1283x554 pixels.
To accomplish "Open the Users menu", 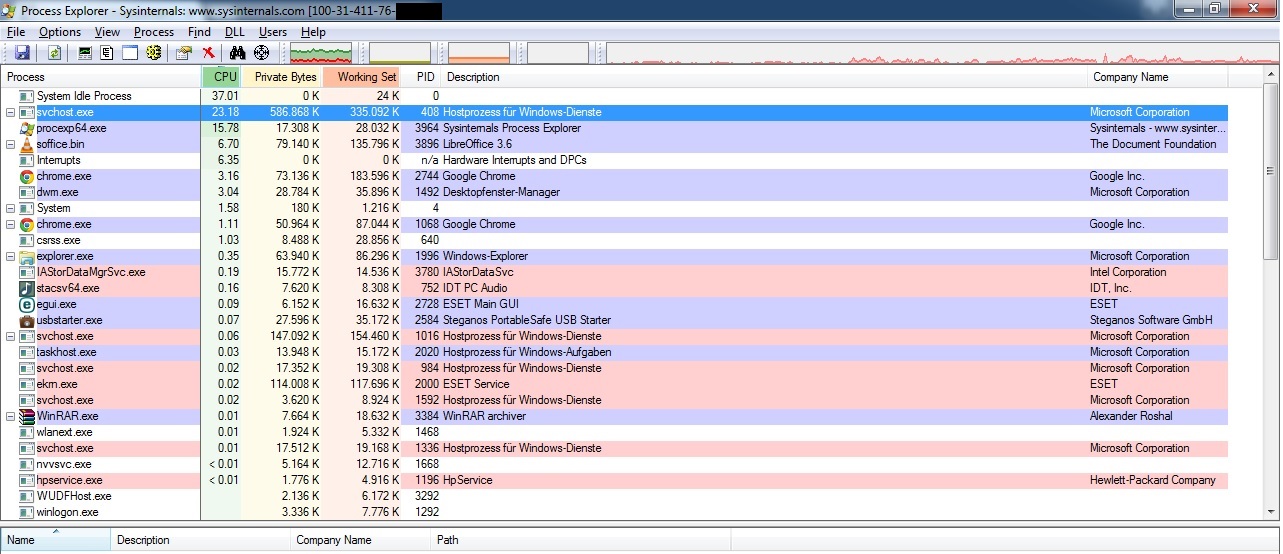I will coord(273,32).
